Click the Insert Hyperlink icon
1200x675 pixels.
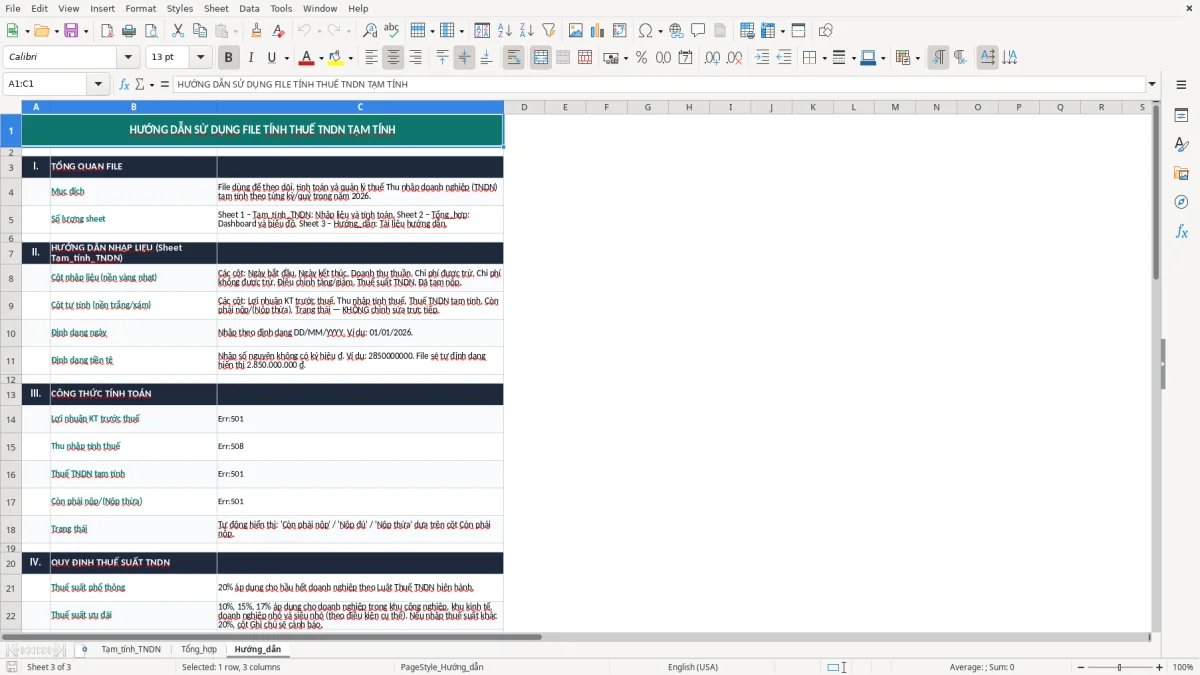pos(676,31)
